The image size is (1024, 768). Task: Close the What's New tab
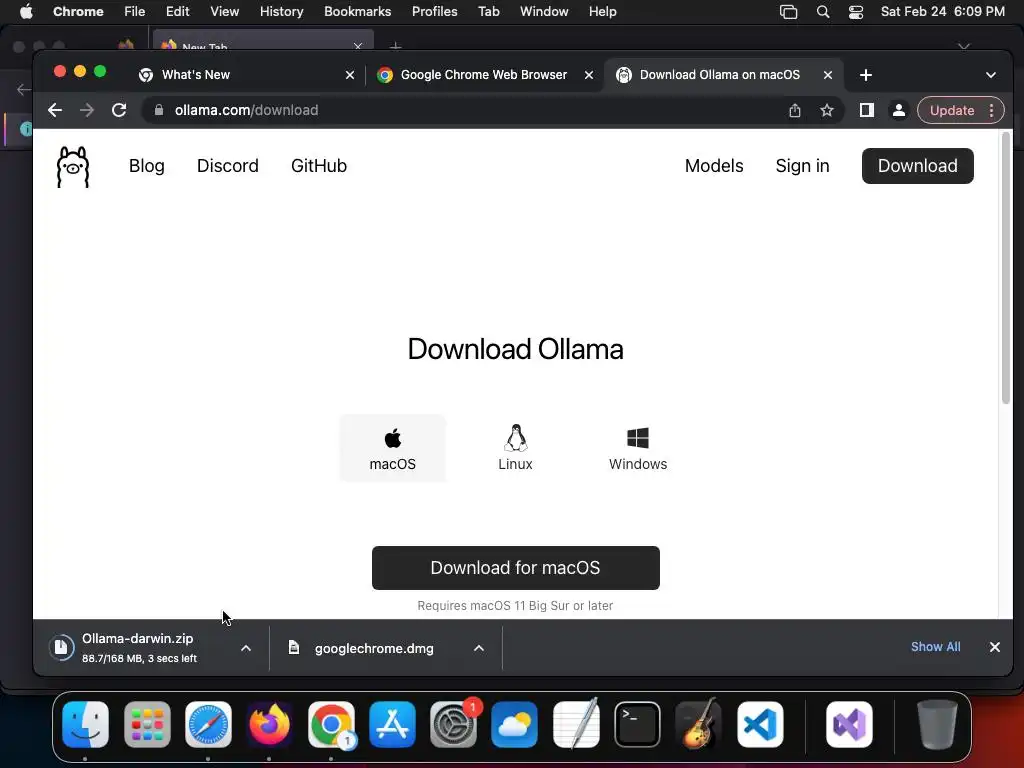[x=350, y=75]
